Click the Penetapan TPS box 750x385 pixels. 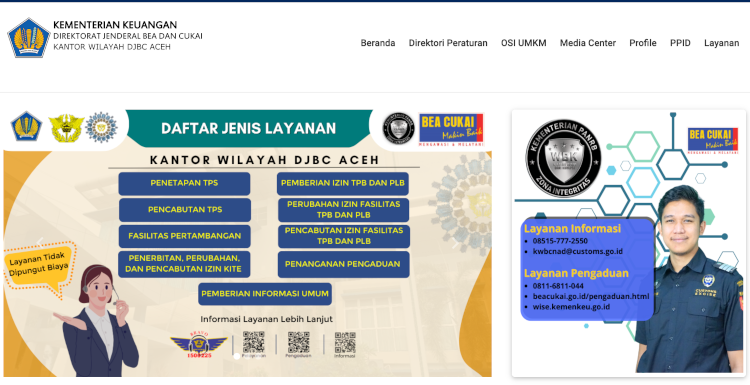point(184,184)
